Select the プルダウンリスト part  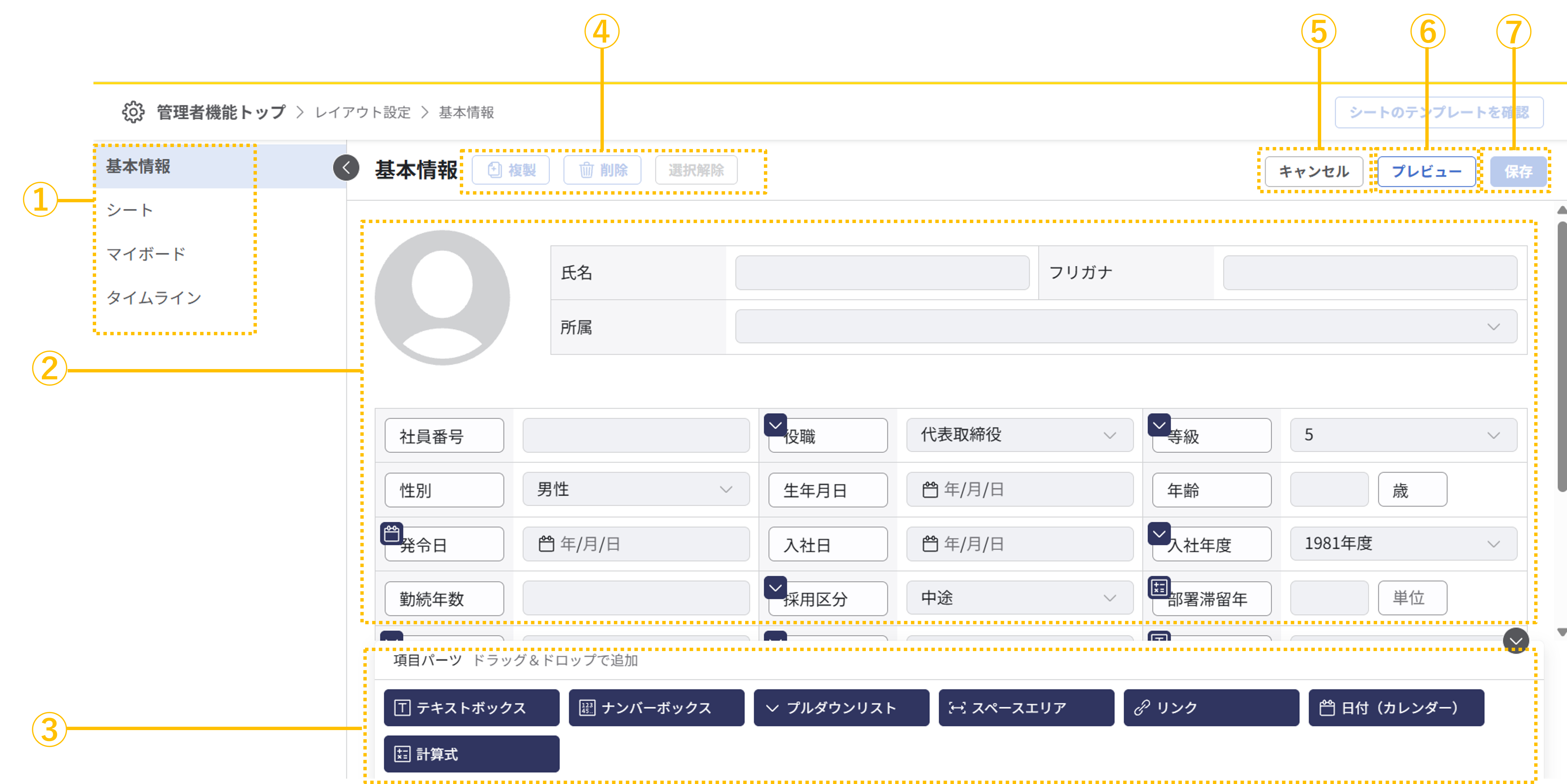pyautogui.click(x=841, y=707)
